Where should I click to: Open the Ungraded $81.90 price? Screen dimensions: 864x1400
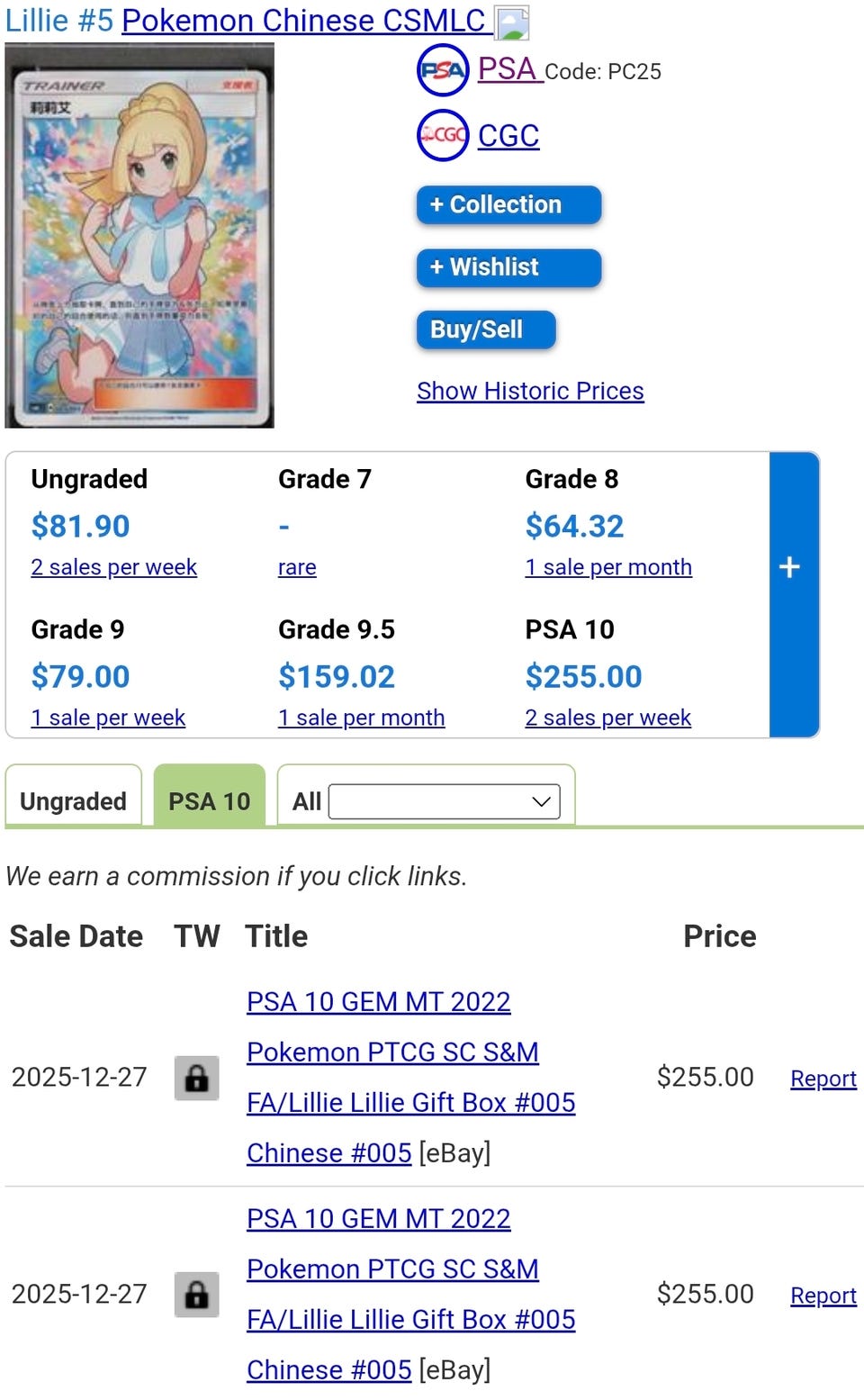[x=80, y=526]
